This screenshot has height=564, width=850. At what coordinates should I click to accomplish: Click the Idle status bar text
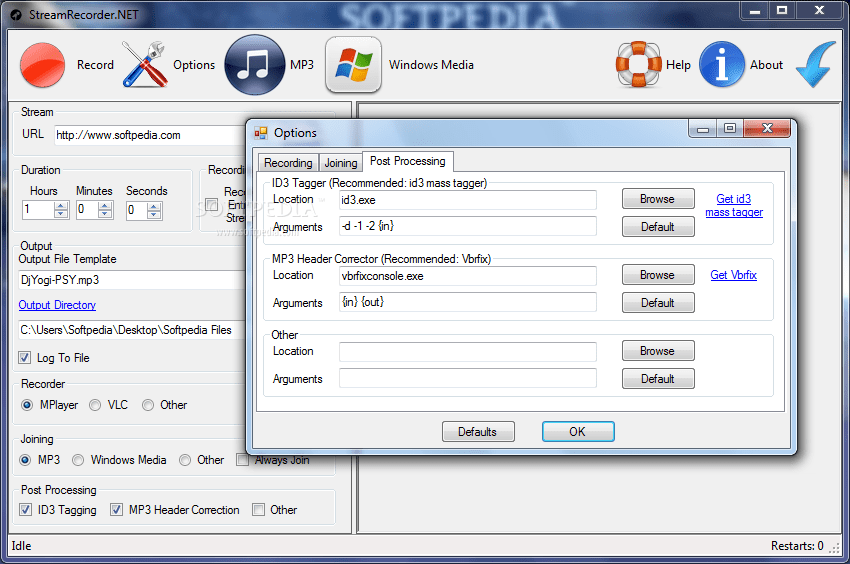(22, 546)
